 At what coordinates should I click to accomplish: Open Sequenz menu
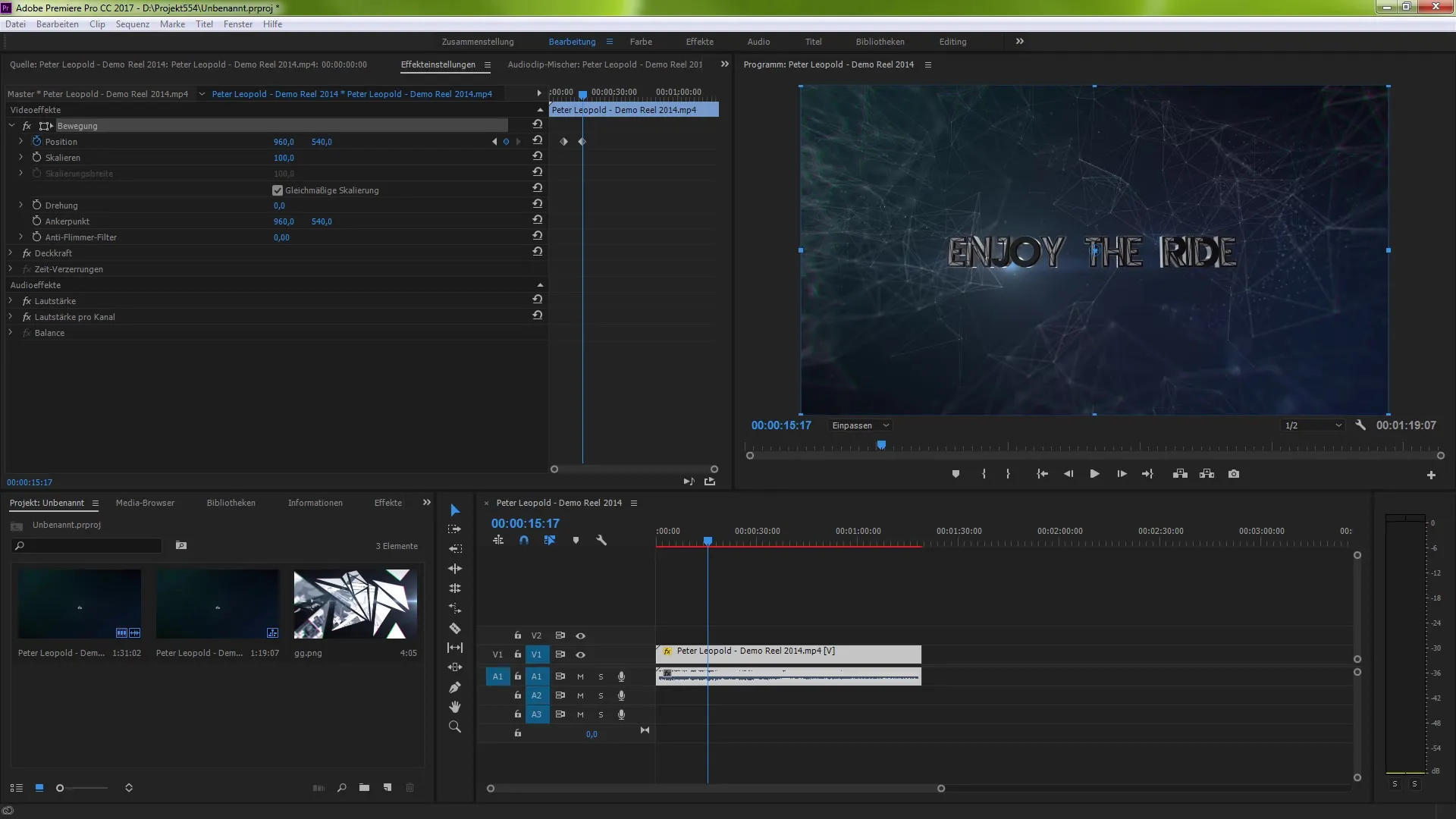pyautogui.click(x=133, y=24)
